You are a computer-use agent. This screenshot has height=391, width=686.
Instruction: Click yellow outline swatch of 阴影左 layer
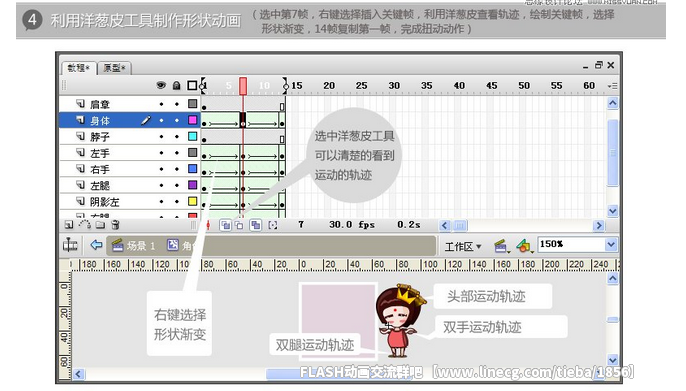pos(192,201)
